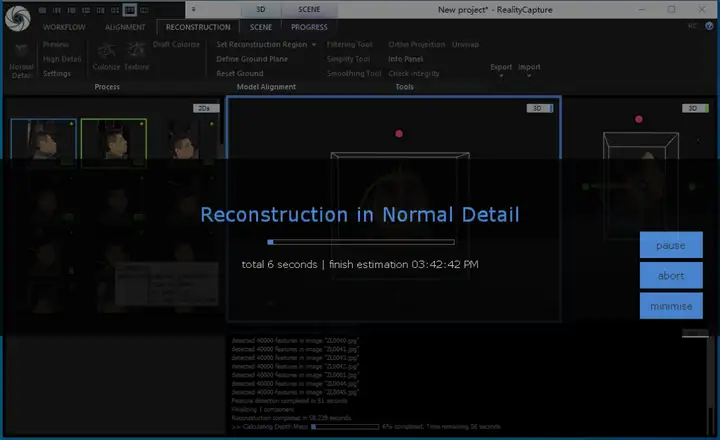Viewport: 720px width, 440px height.
Task: Pause the reconstruction
Action: pos(670,245)
